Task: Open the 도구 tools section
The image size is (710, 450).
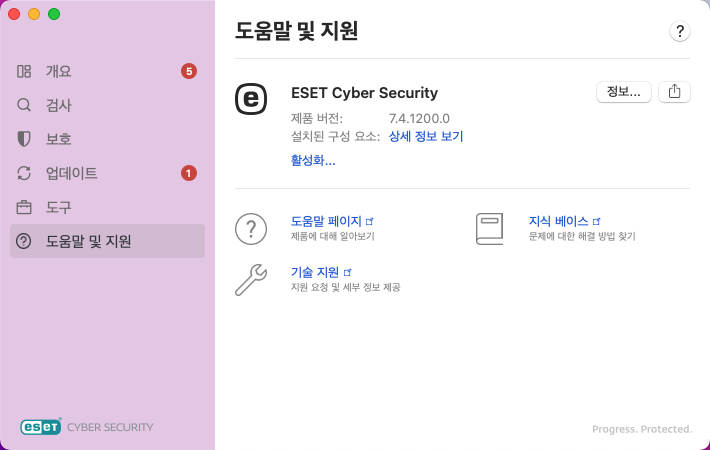Action: pos(58,207)
